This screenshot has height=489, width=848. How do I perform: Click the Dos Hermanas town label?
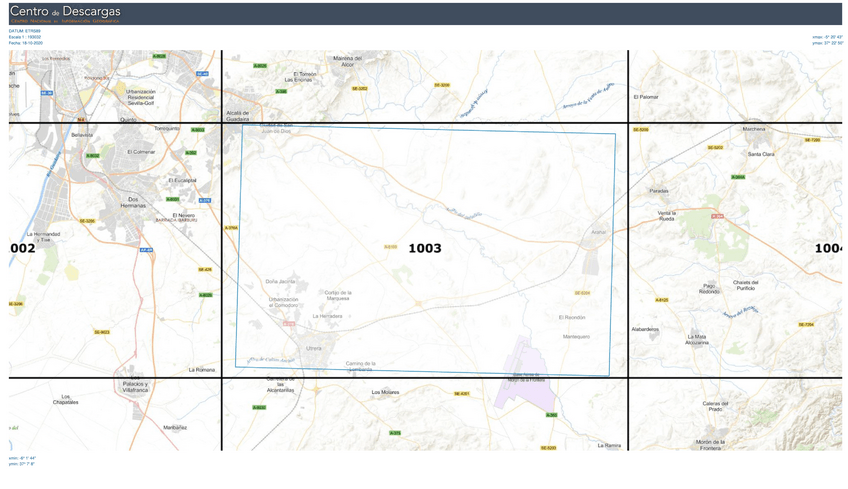point(134,201)
